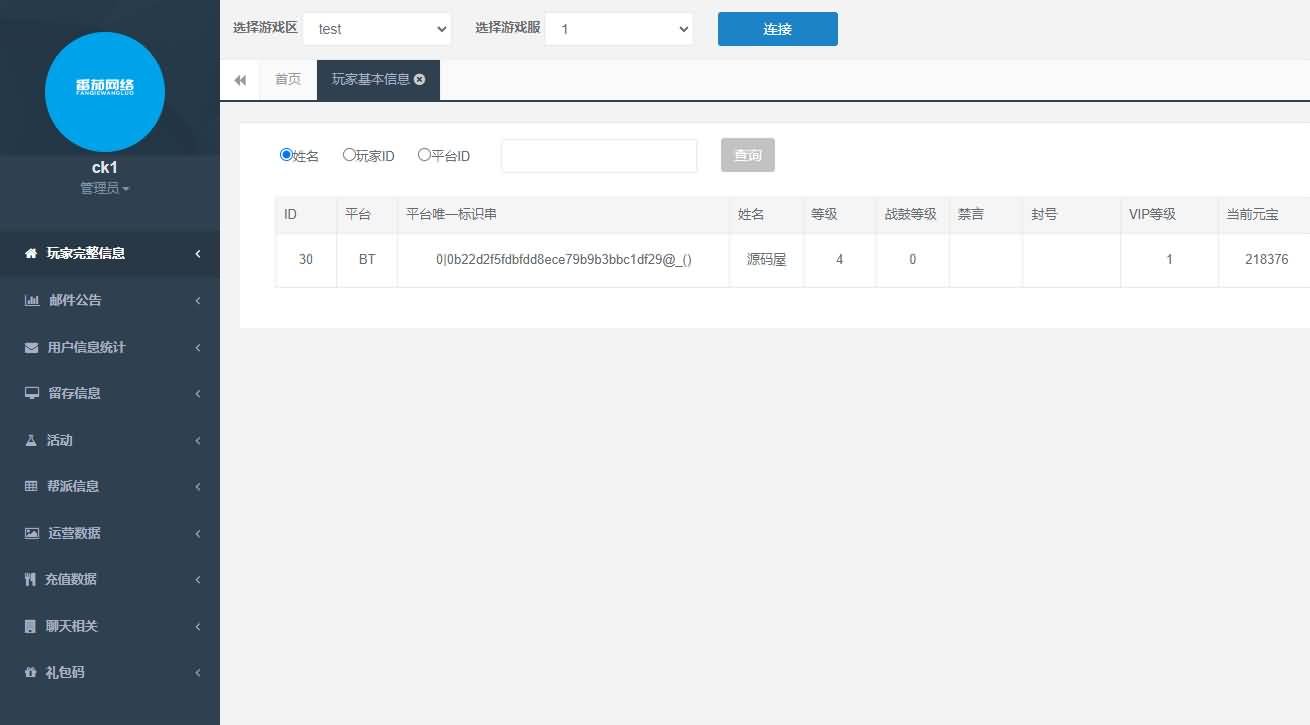Click inside the search input field
The image size is (1310, 725).
click(x=598, y=155)
